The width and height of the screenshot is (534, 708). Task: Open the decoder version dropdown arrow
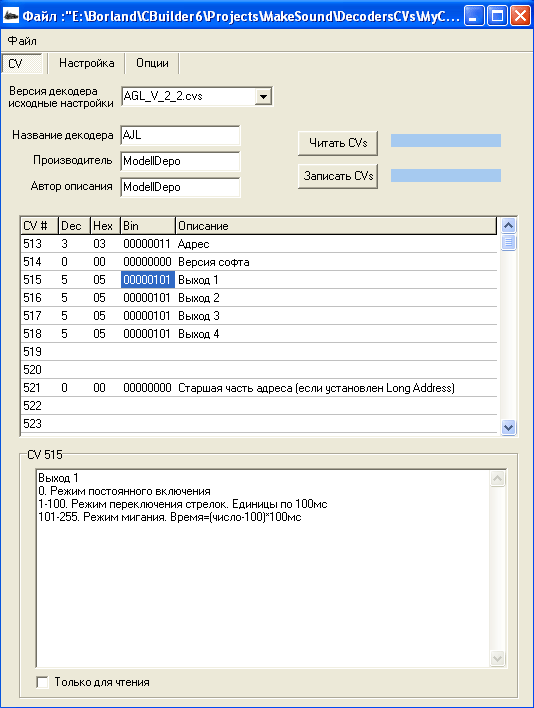pos(263,96)
